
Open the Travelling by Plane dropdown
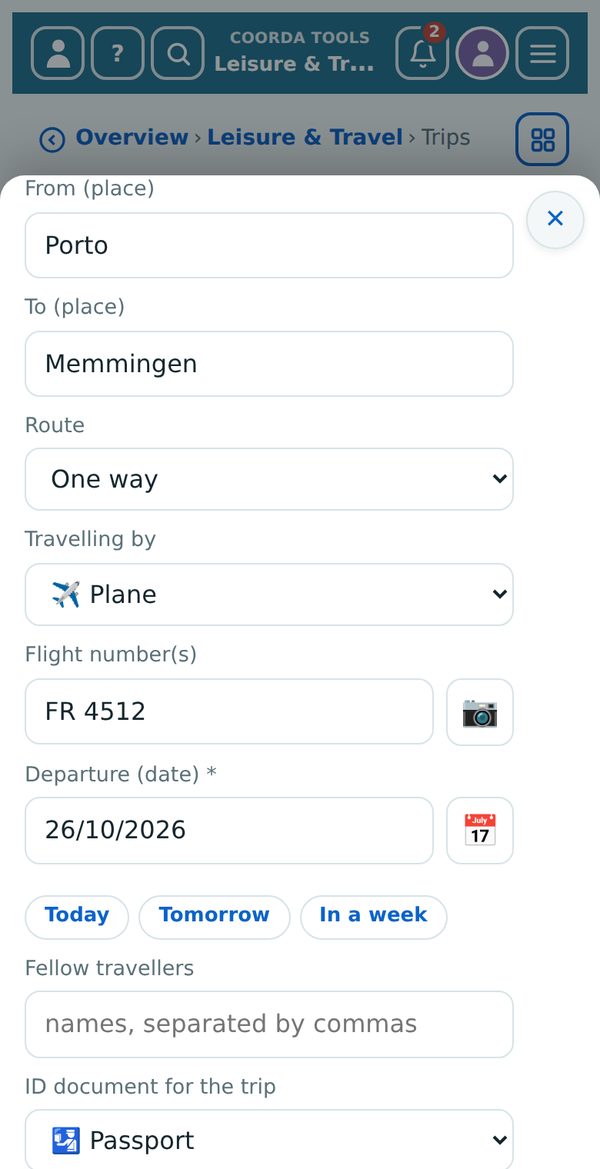coord(269,594)
